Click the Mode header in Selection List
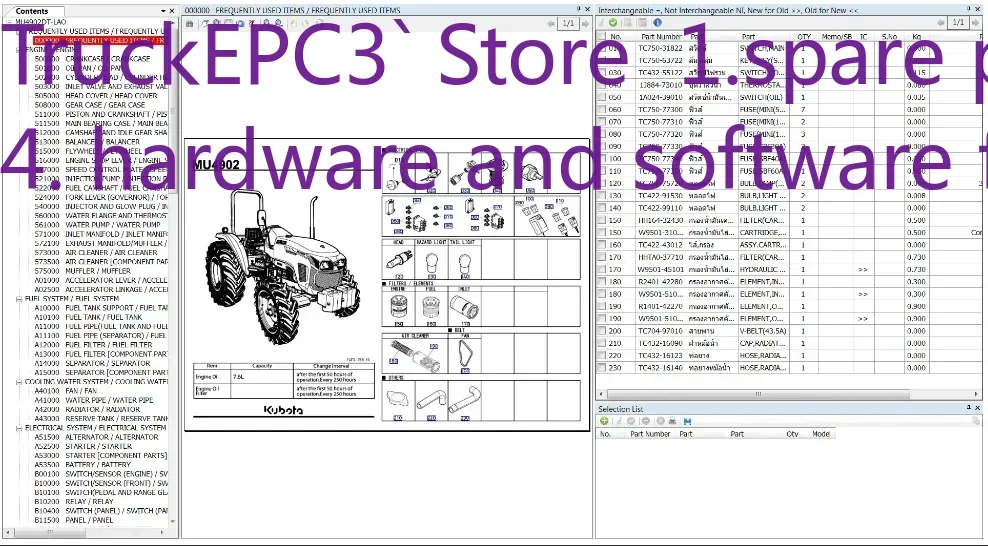 820,434
